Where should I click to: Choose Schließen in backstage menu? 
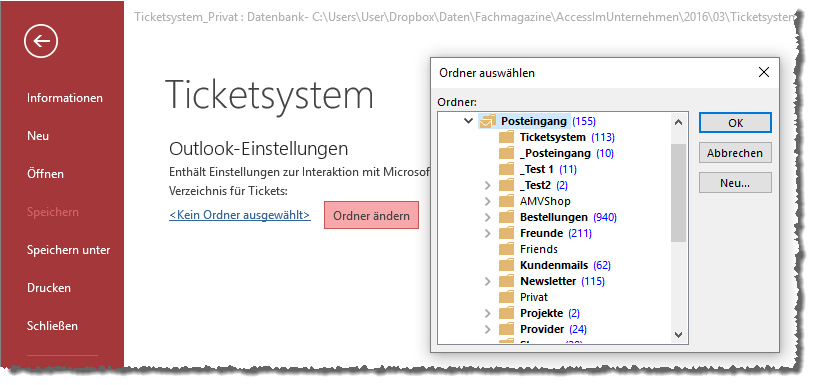[x=52, y=326]
